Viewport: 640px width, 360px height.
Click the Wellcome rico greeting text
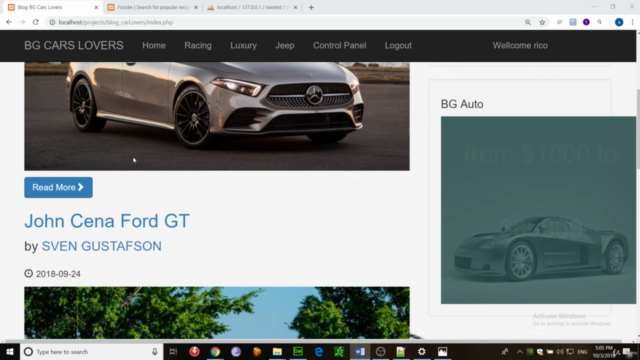click(520, 45)
